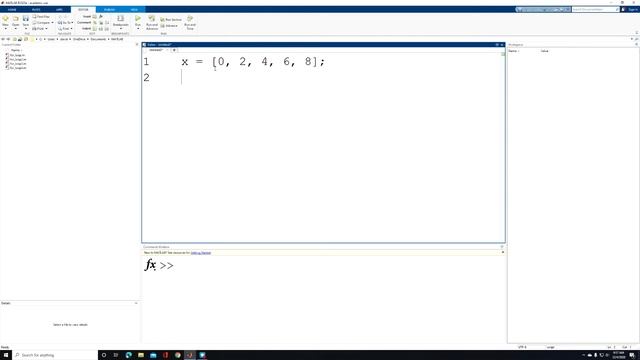
Task: Click the taskbar search box
Action: pos(55,355)
